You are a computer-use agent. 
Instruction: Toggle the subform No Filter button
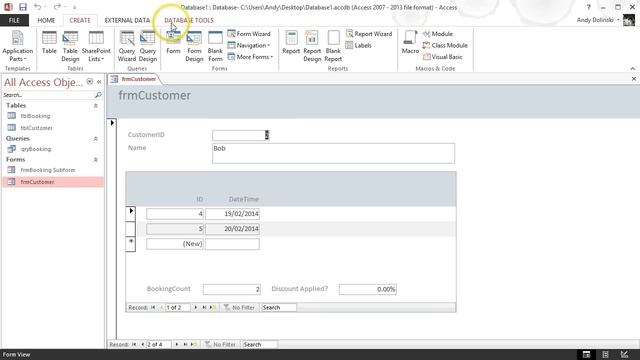pos(239,307)
